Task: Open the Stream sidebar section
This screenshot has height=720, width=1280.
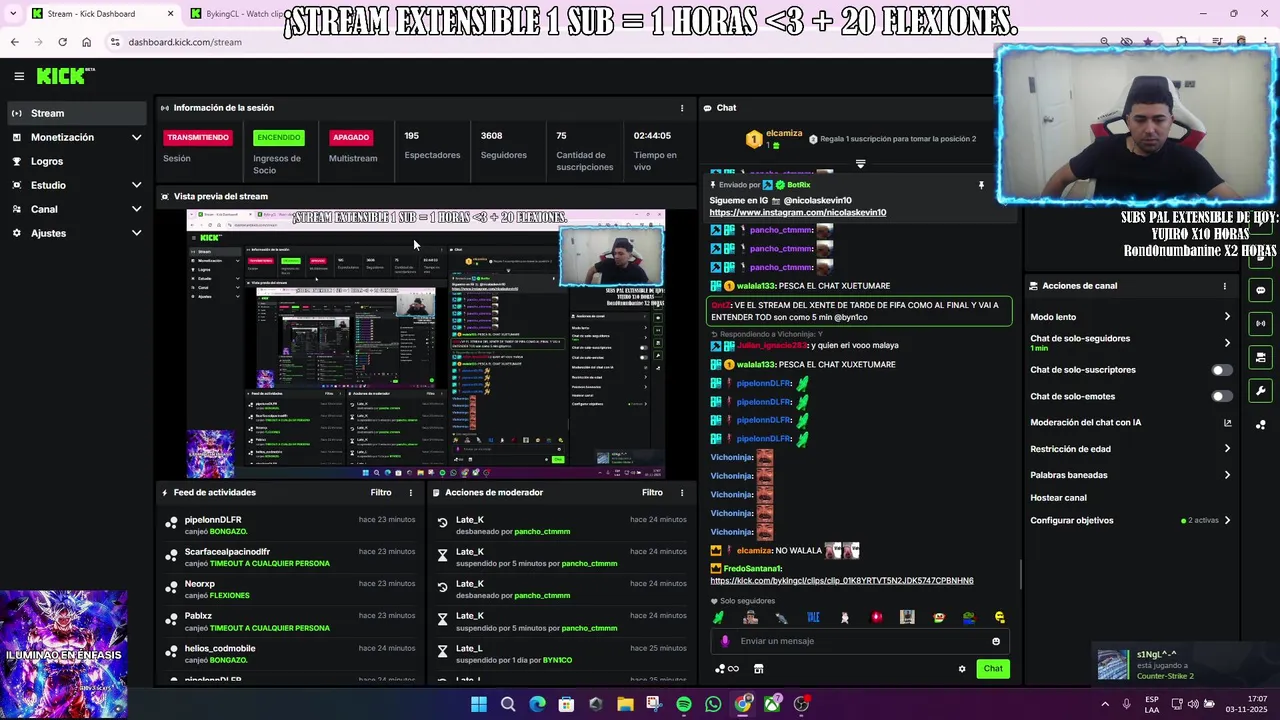Action: click(75, 113)
